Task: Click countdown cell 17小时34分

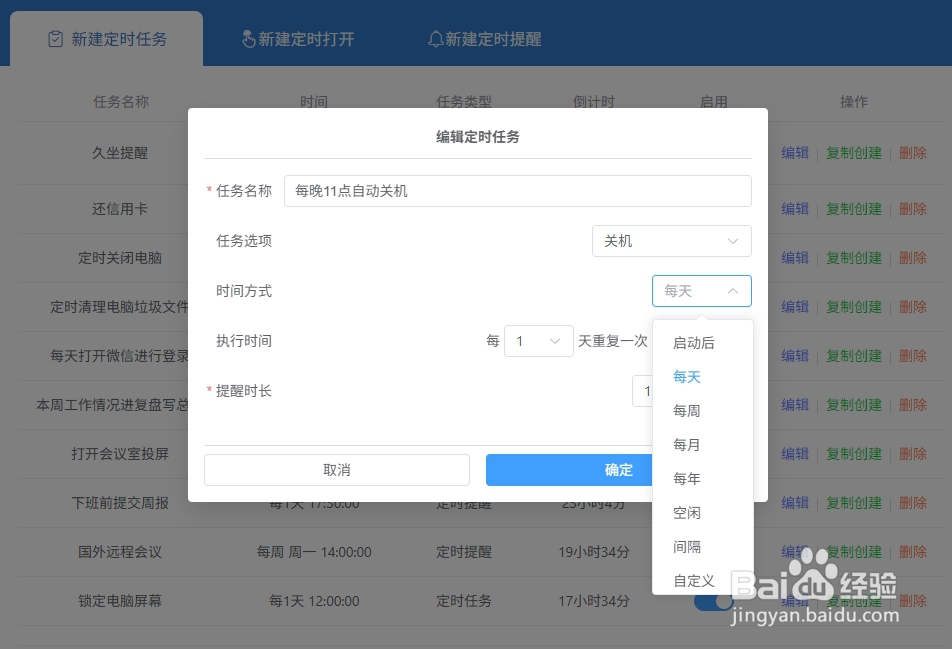Action: (x=594, y=601)
